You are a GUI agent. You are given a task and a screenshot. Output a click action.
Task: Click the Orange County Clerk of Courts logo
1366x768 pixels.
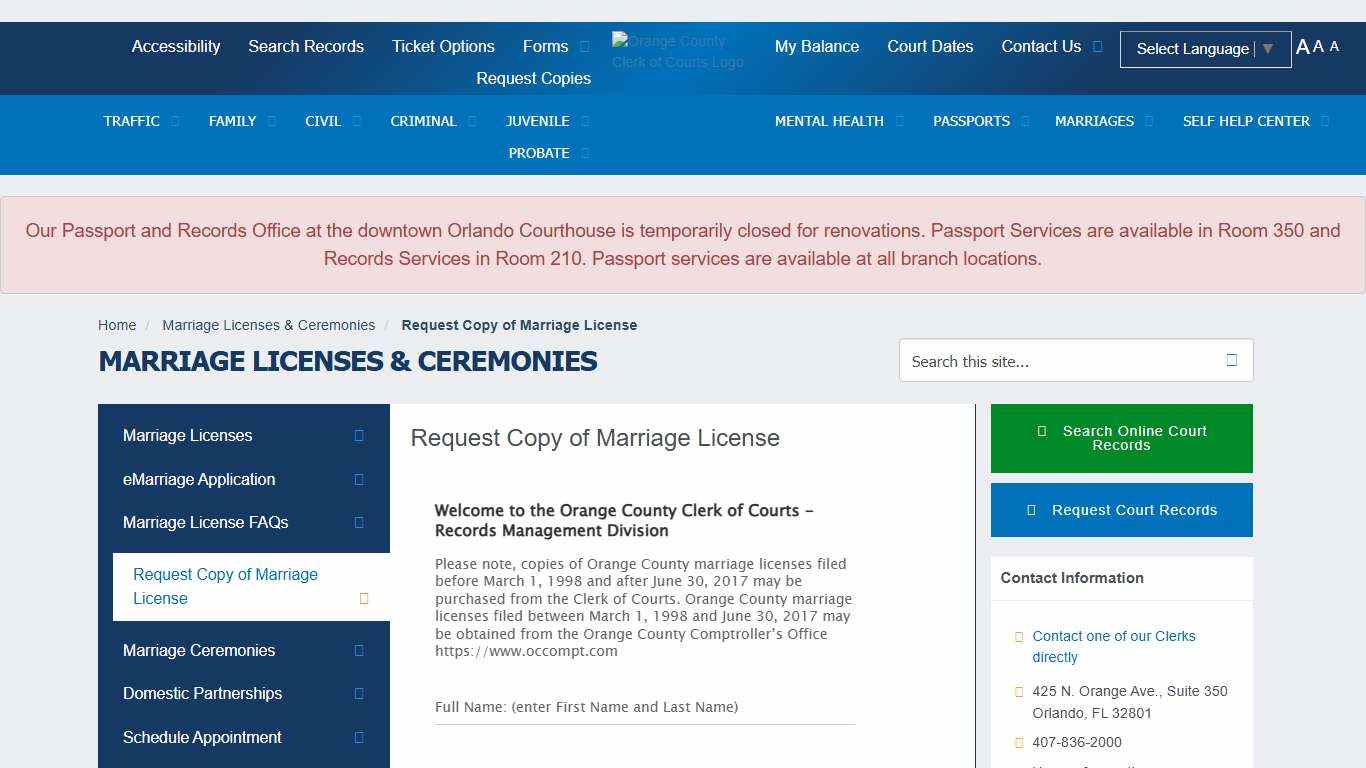pos(678,51)
